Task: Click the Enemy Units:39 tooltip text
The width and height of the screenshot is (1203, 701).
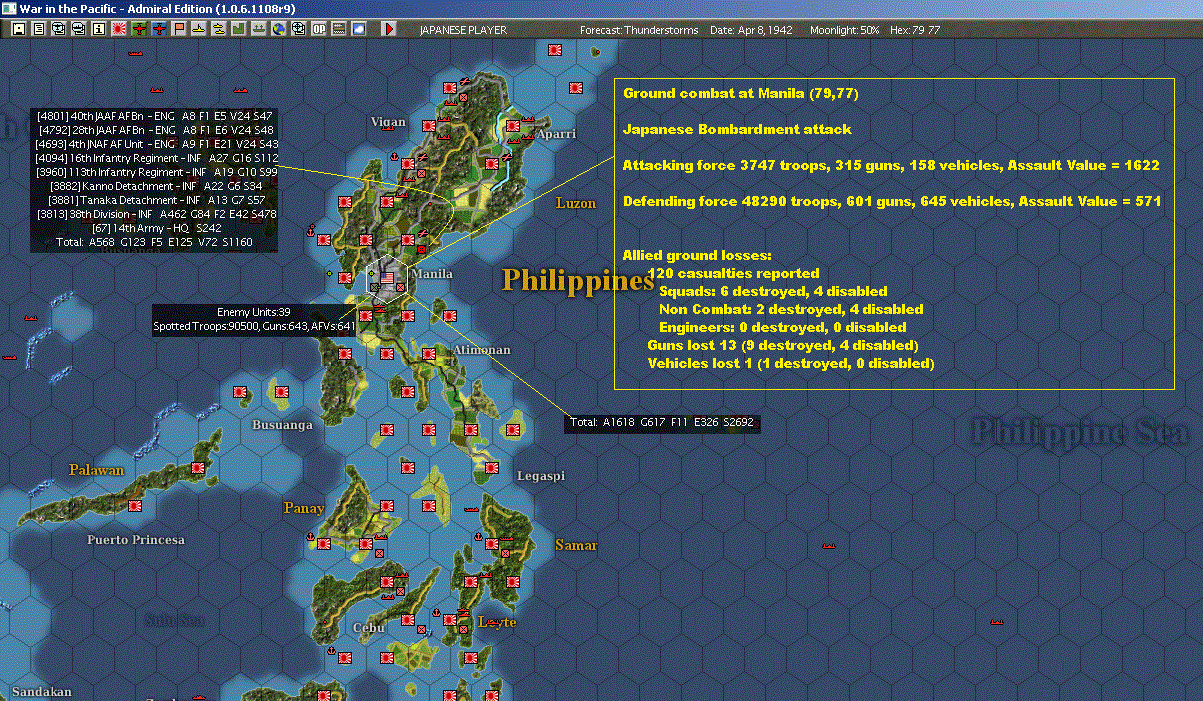Action: click(x=254, y=312)
